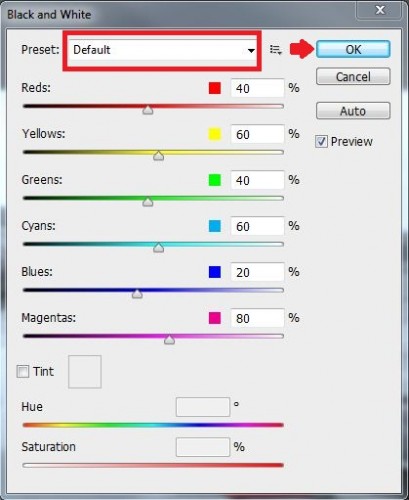The image size is (409, 500).
Task: Click the red color swatch for Reds
Action: 215,88
